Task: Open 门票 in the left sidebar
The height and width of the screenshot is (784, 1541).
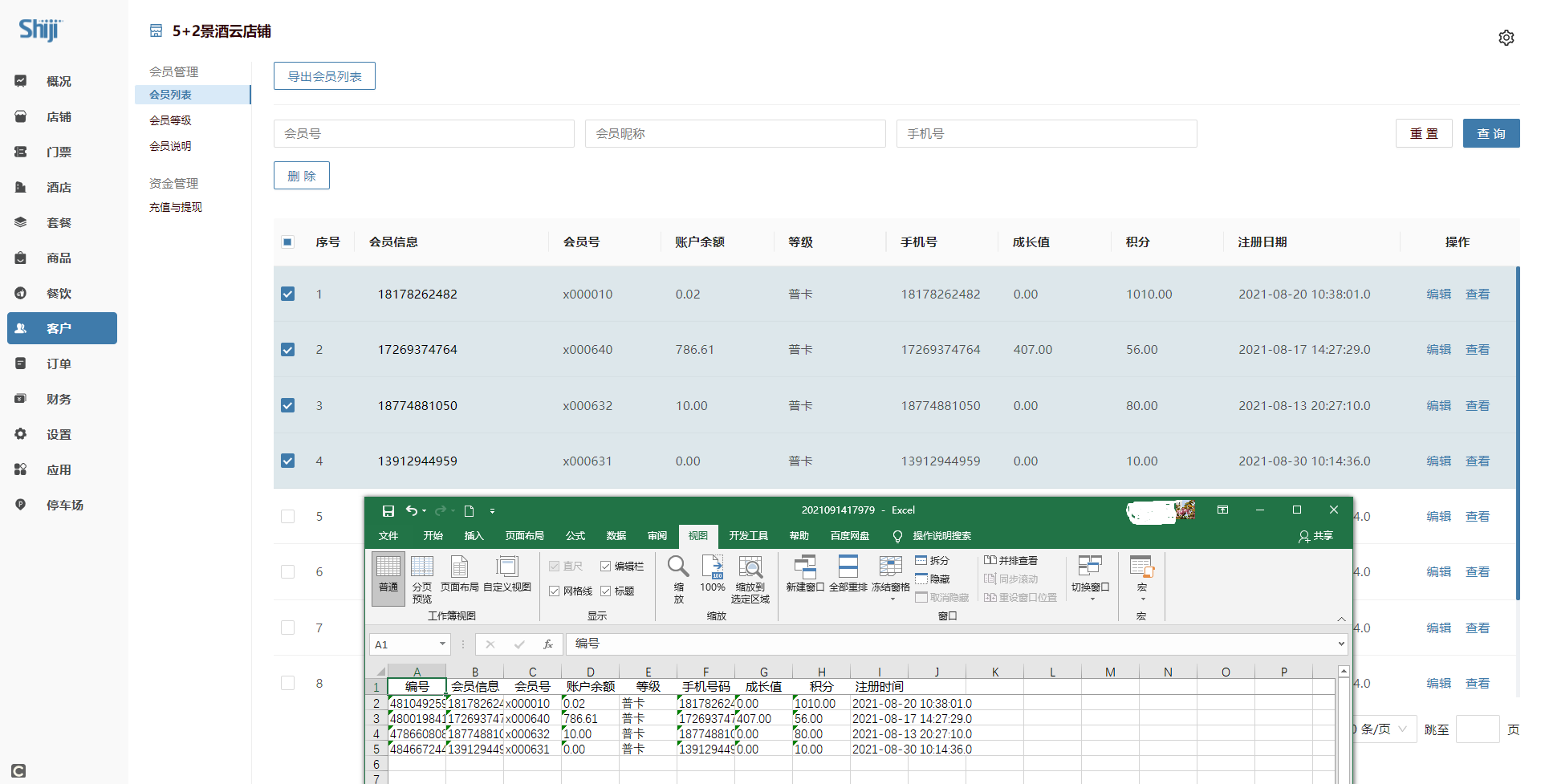Action: coord(59,152)
